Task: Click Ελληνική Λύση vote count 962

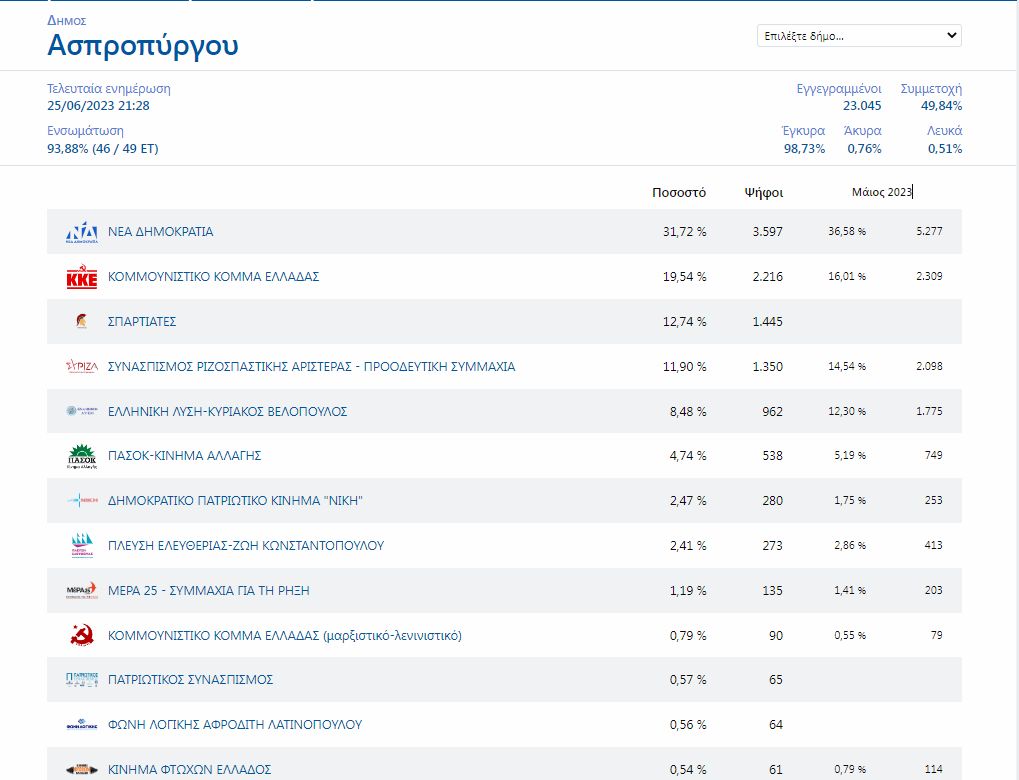Action: coord(773,411)
